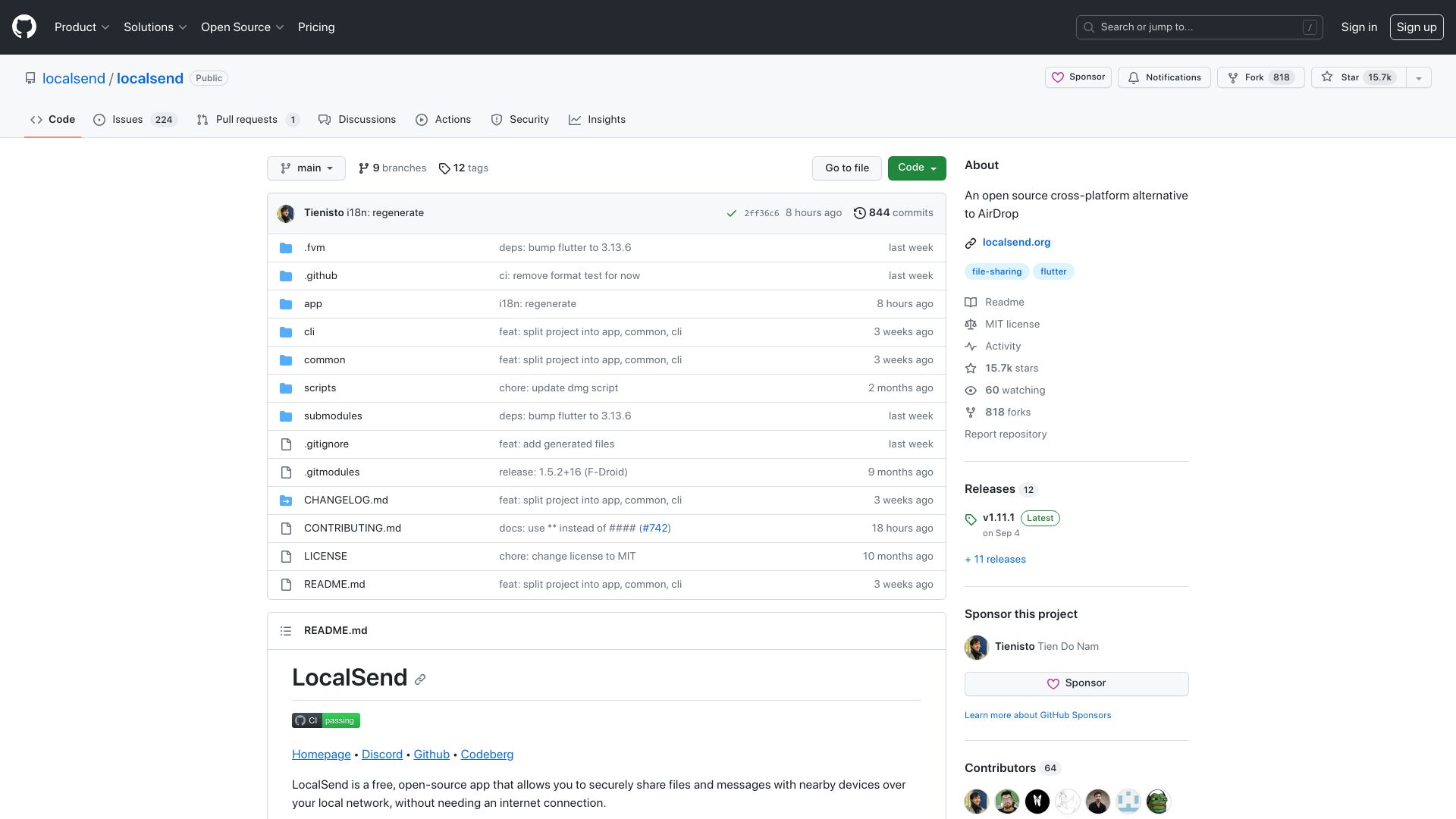Screen dimensions: 1456x819
Task: View the 844 commits history
Action: tap(893, 213)
